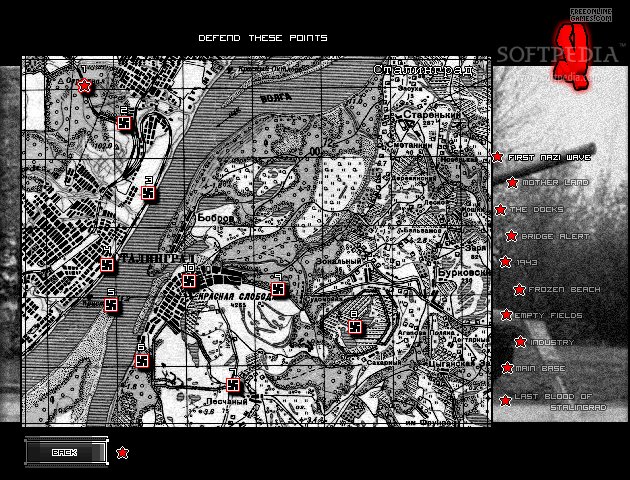The image size is (630, 480).
Task: Click star beside Bridge Alert
Action: (x=511, y=236)
